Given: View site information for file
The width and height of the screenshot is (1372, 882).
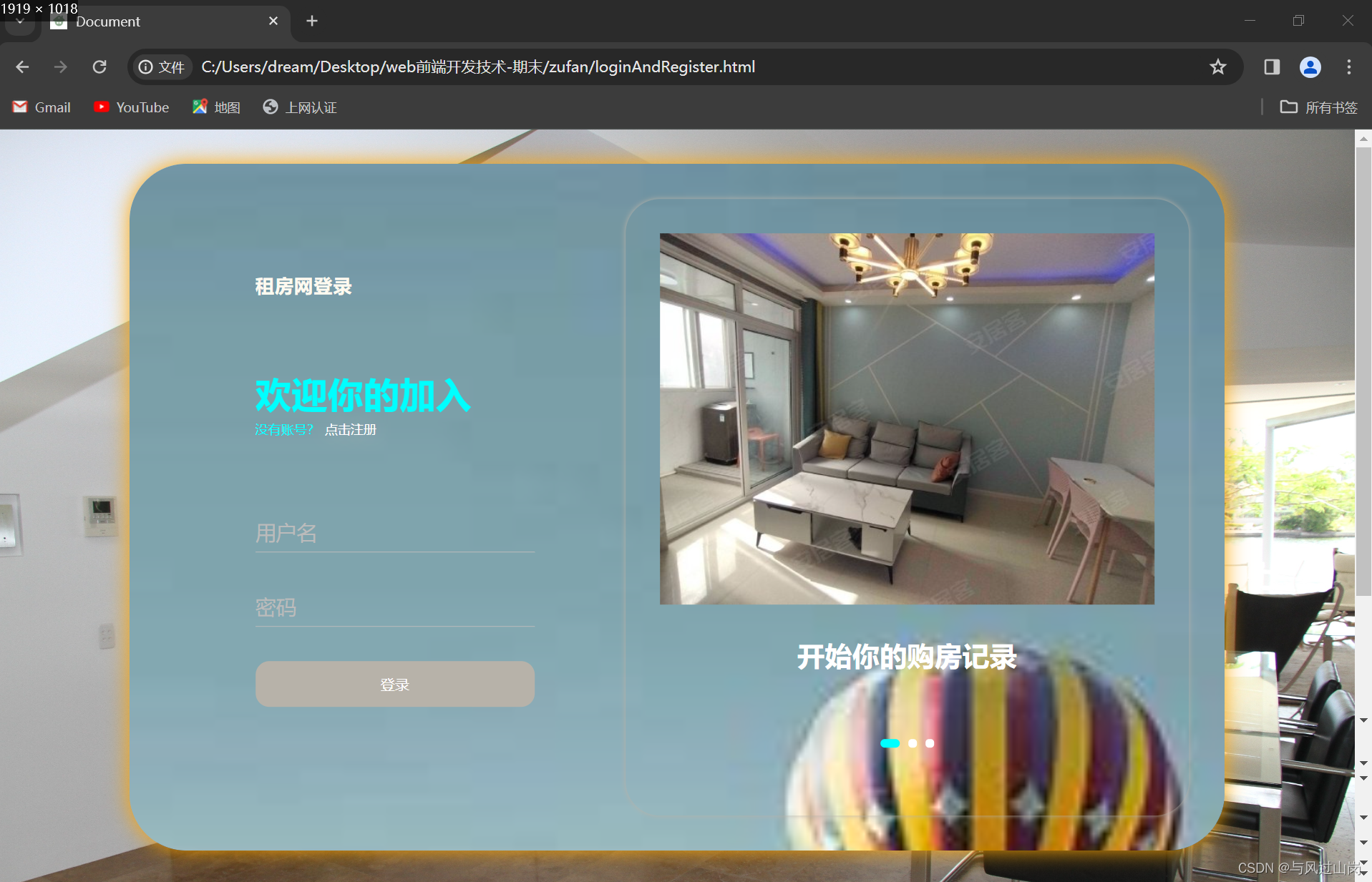Looking at the screenshot, I should [x=162, y=67].
